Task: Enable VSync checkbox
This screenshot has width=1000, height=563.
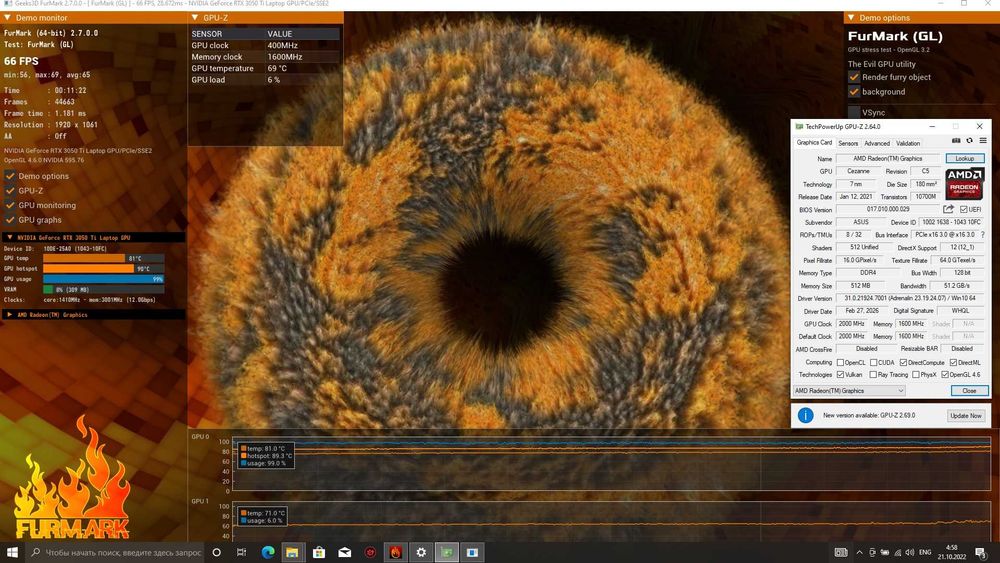Action: tap(854, 112)
